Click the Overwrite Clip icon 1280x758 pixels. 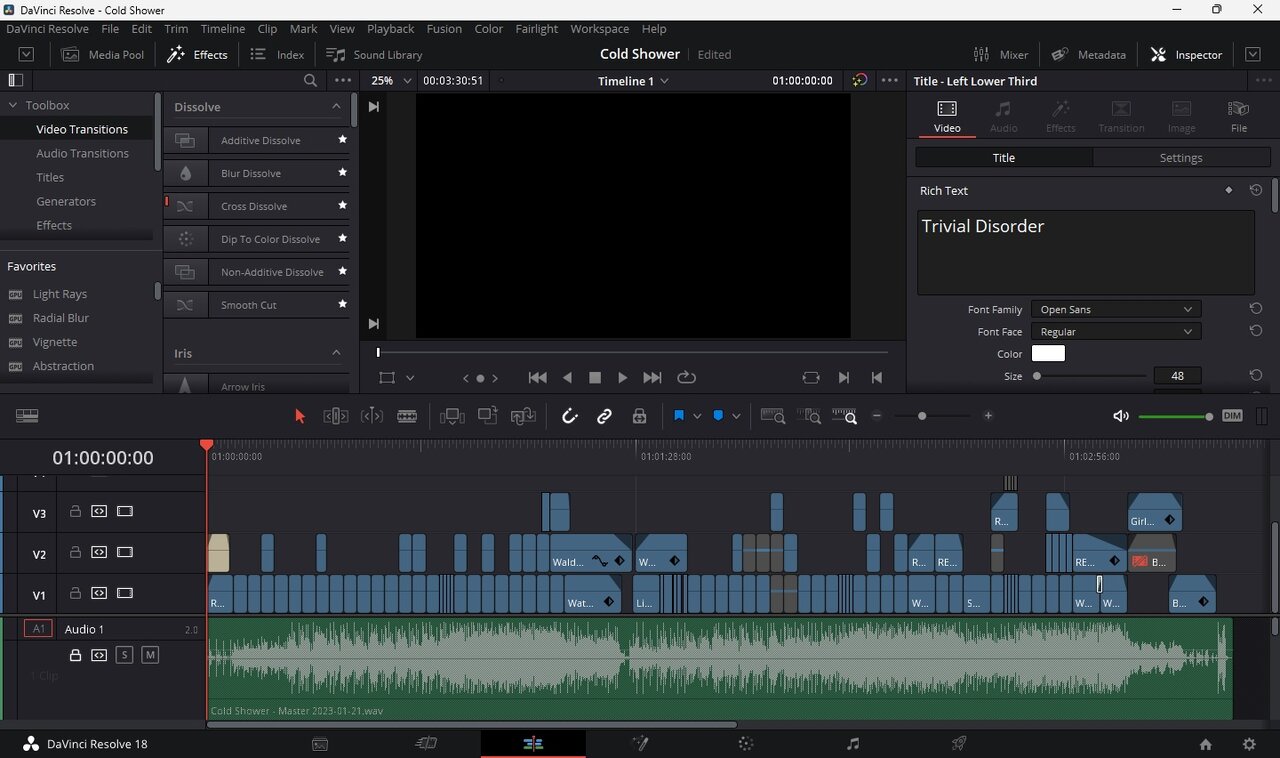pyautogui.click(x=487, y=416)
